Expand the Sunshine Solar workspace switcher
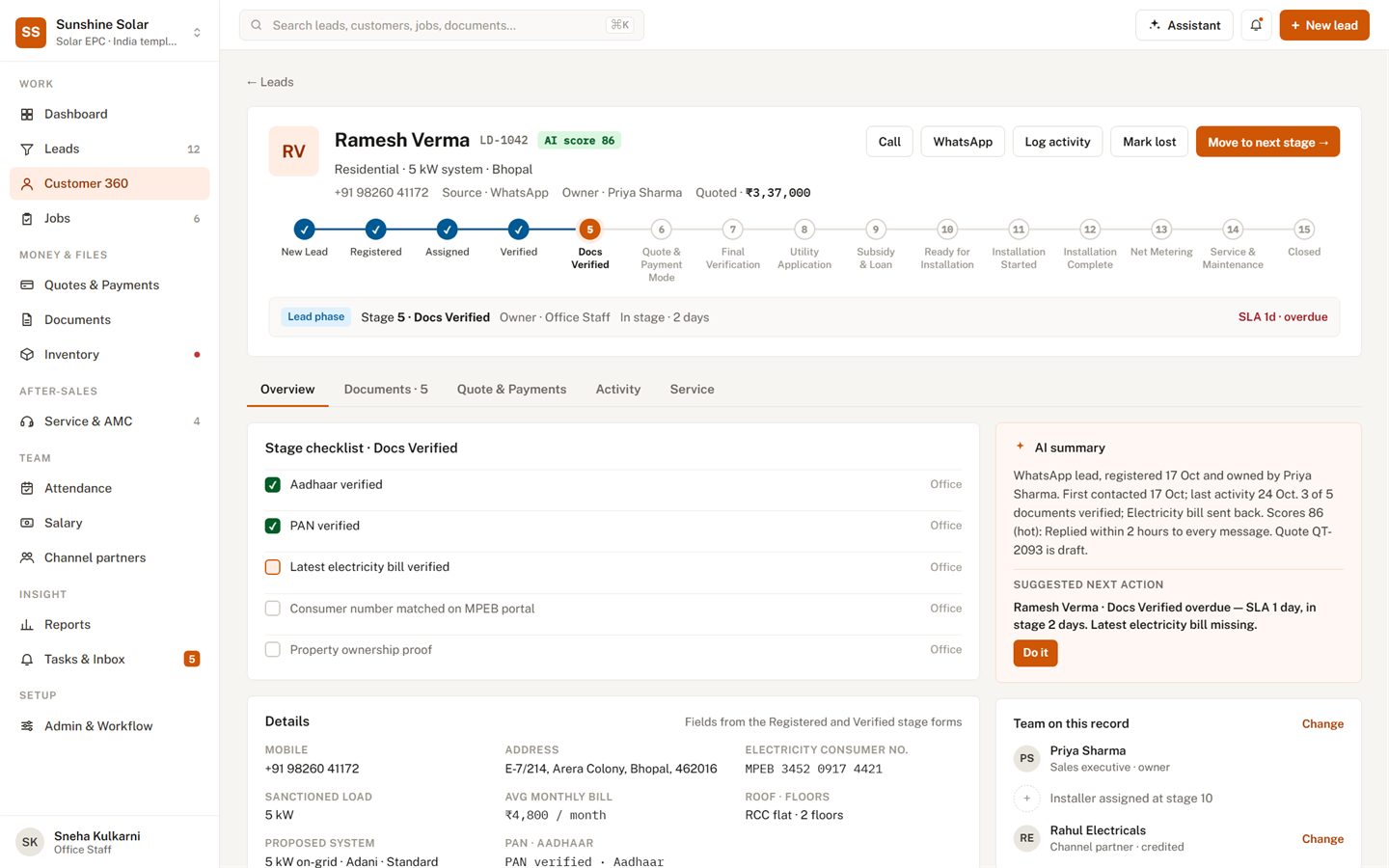The width and height of the screenshot is (1389, 868). pyautogui.click(x=197, y=32)
